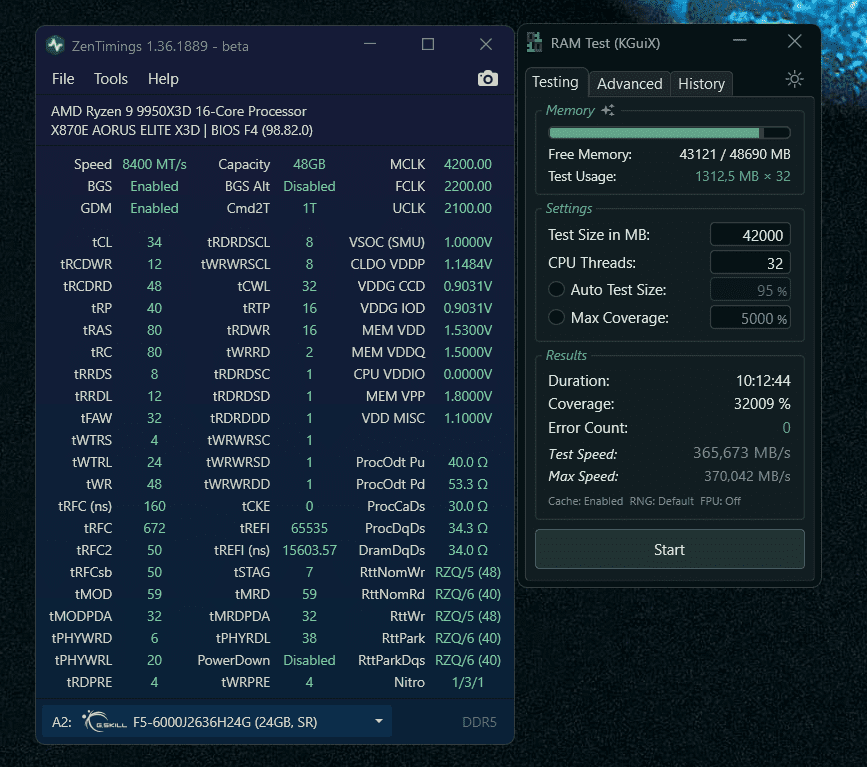Screen dimensions: 867x767
Task: Take a ZenTimings screenshot with camera icon
Action: tap(487, 79)
